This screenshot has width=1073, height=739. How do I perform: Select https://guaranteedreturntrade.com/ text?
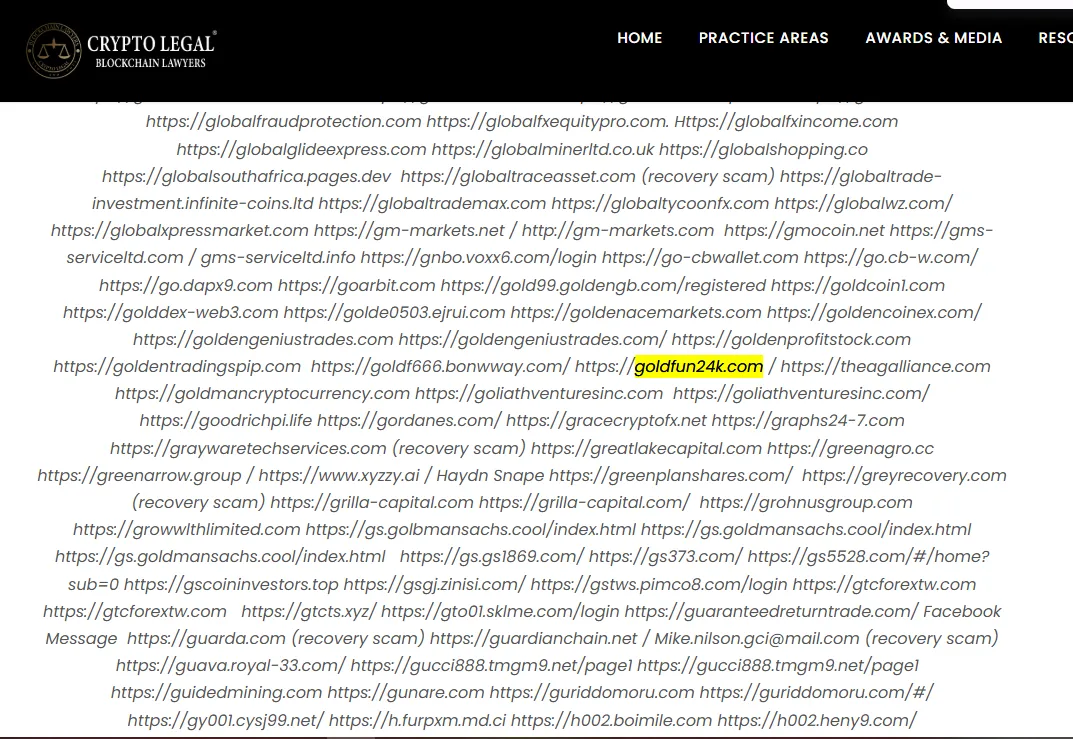[x=771, y=611]
